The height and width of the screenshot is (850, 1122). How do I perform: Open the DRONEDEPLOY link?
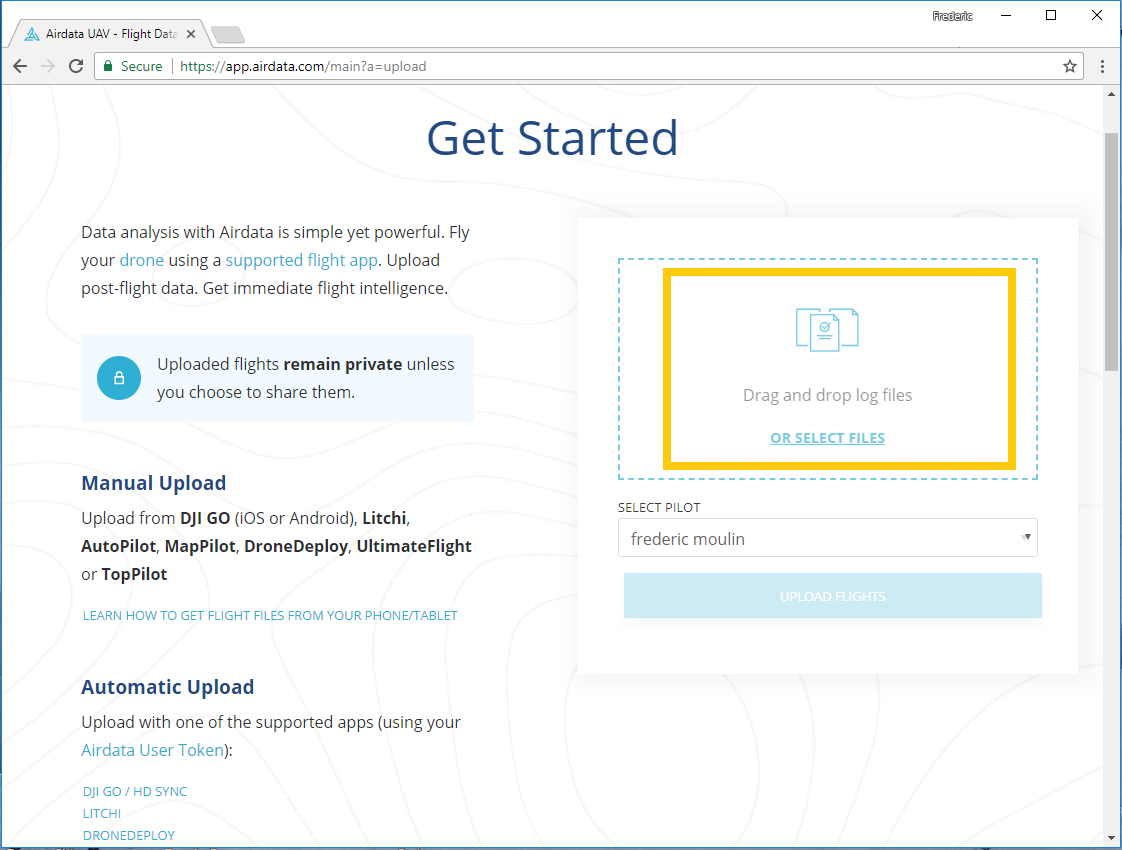pyautogui.click(x=129, y=835)
